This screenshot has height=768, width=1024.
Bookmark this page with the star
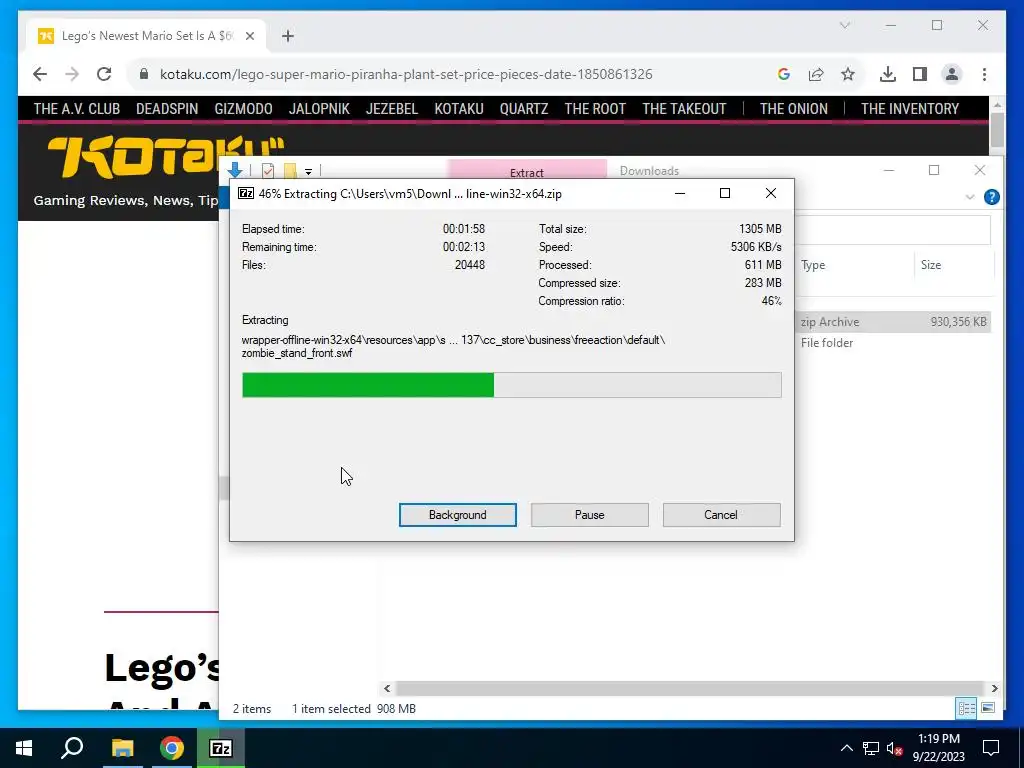(848, 74)
